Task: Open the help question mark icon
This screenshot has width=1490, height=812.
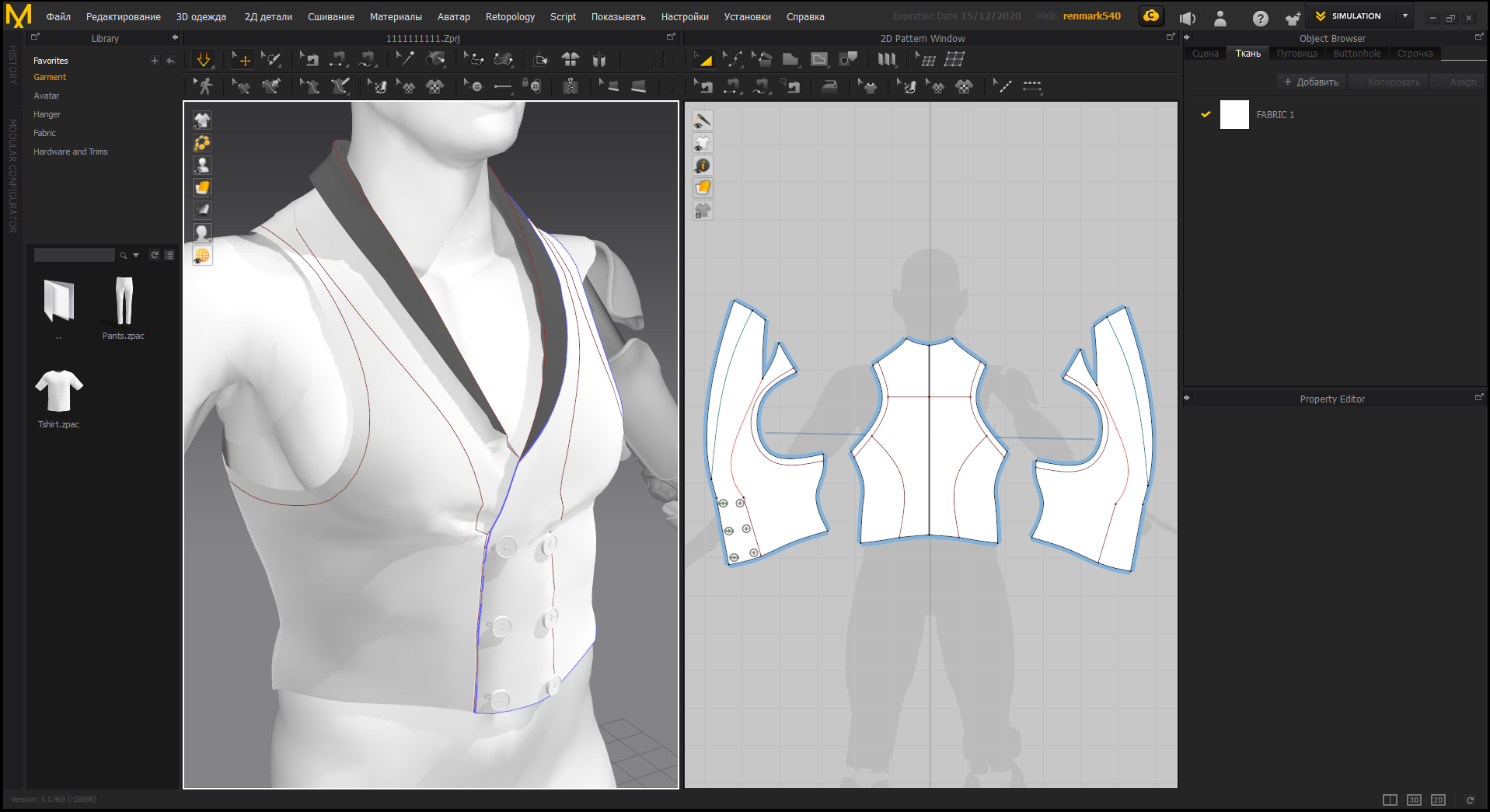Action: [x=1261, y=17]
